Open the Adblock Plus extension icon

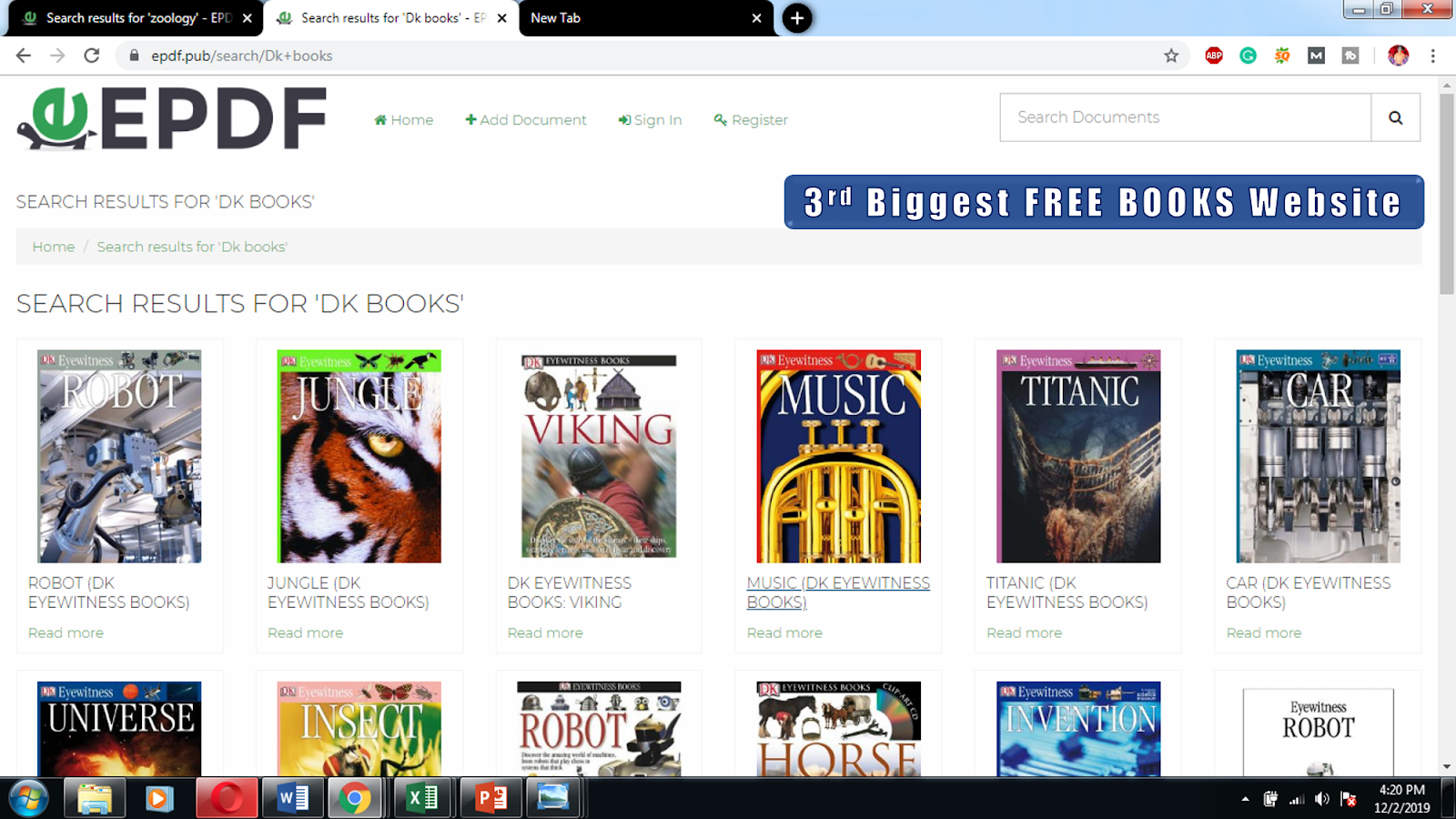pyautogui.click(x=1214, y=56)
